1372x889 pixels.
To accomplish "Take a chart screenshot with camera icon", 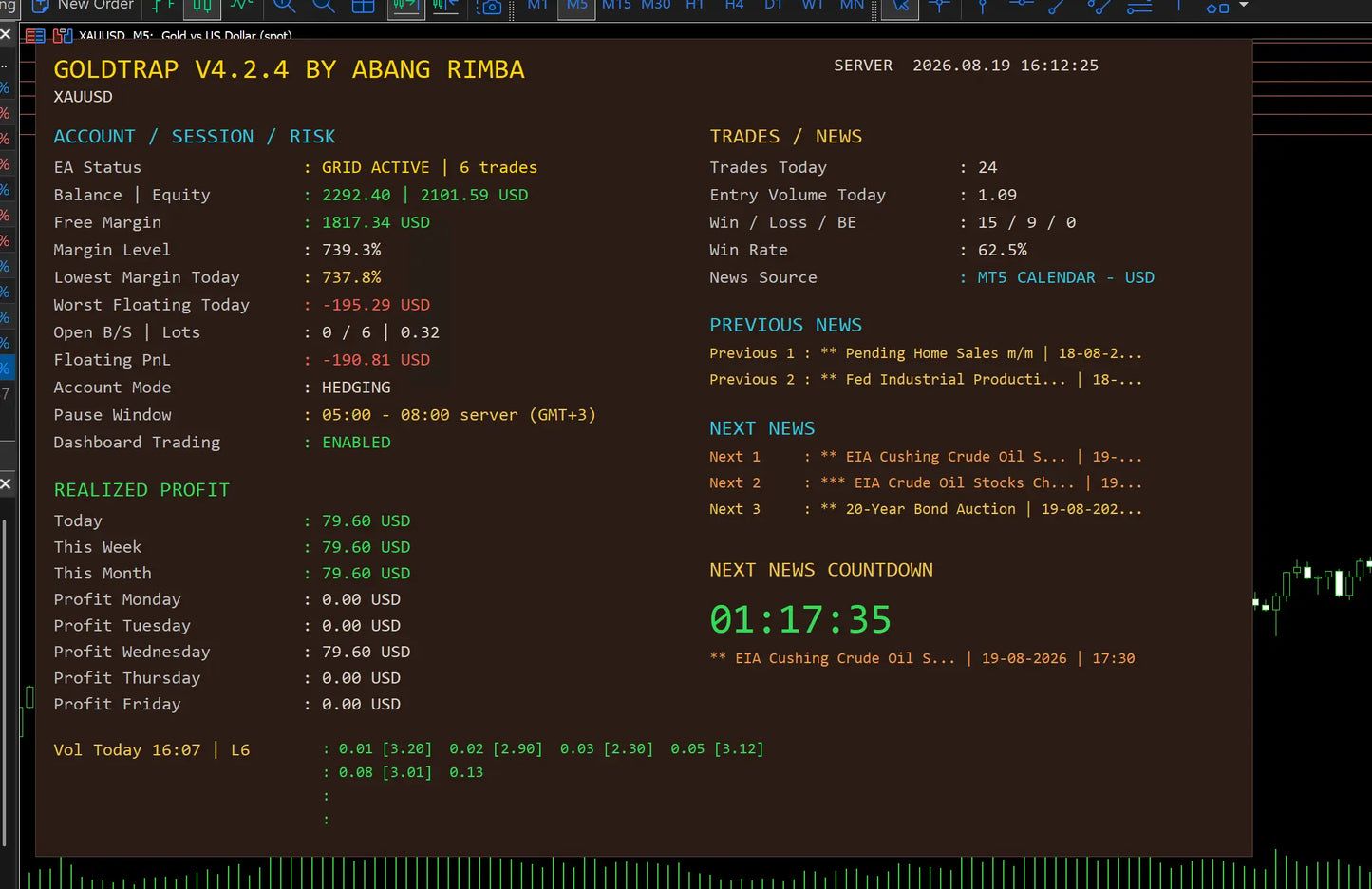I will [x=490, y=7].
